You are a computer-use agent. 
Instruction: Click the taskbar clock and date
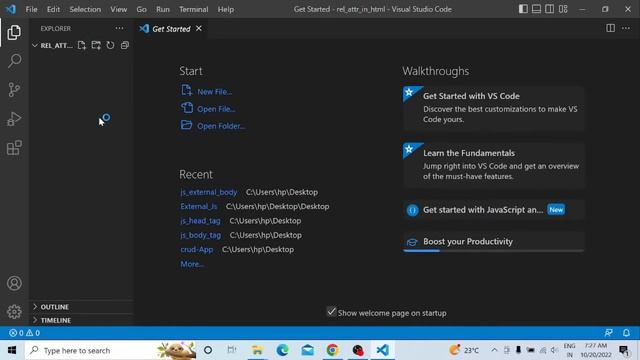click(596, 350)
